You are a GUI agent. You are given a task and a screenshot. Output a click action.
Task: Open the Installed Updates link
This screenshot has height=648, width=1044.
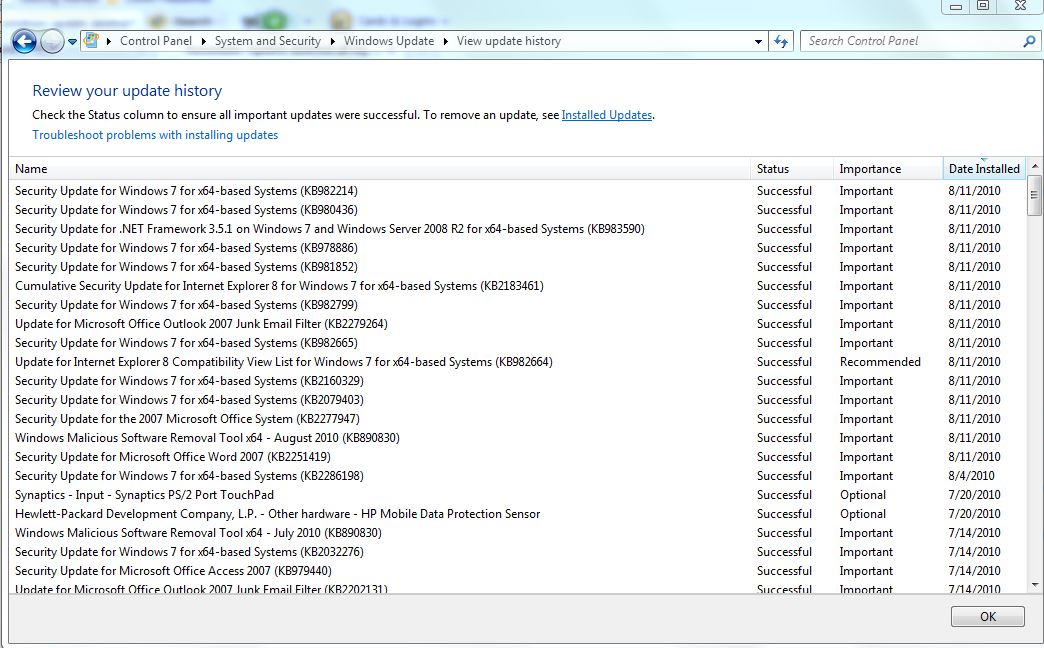point(607,115)
